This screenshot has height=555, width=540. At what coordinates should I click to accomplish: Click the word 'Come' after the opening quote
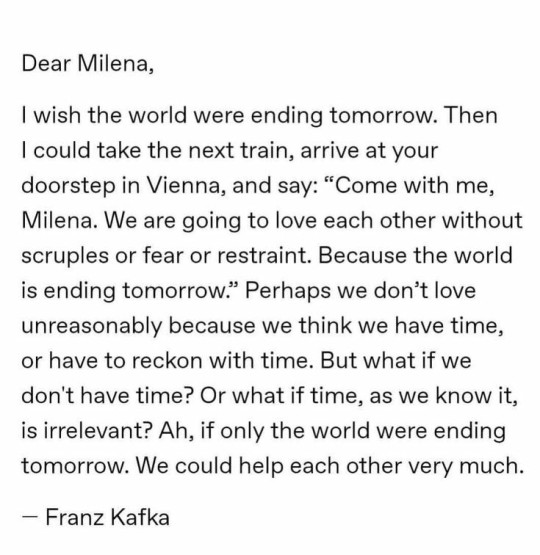(x=366, y=185)
